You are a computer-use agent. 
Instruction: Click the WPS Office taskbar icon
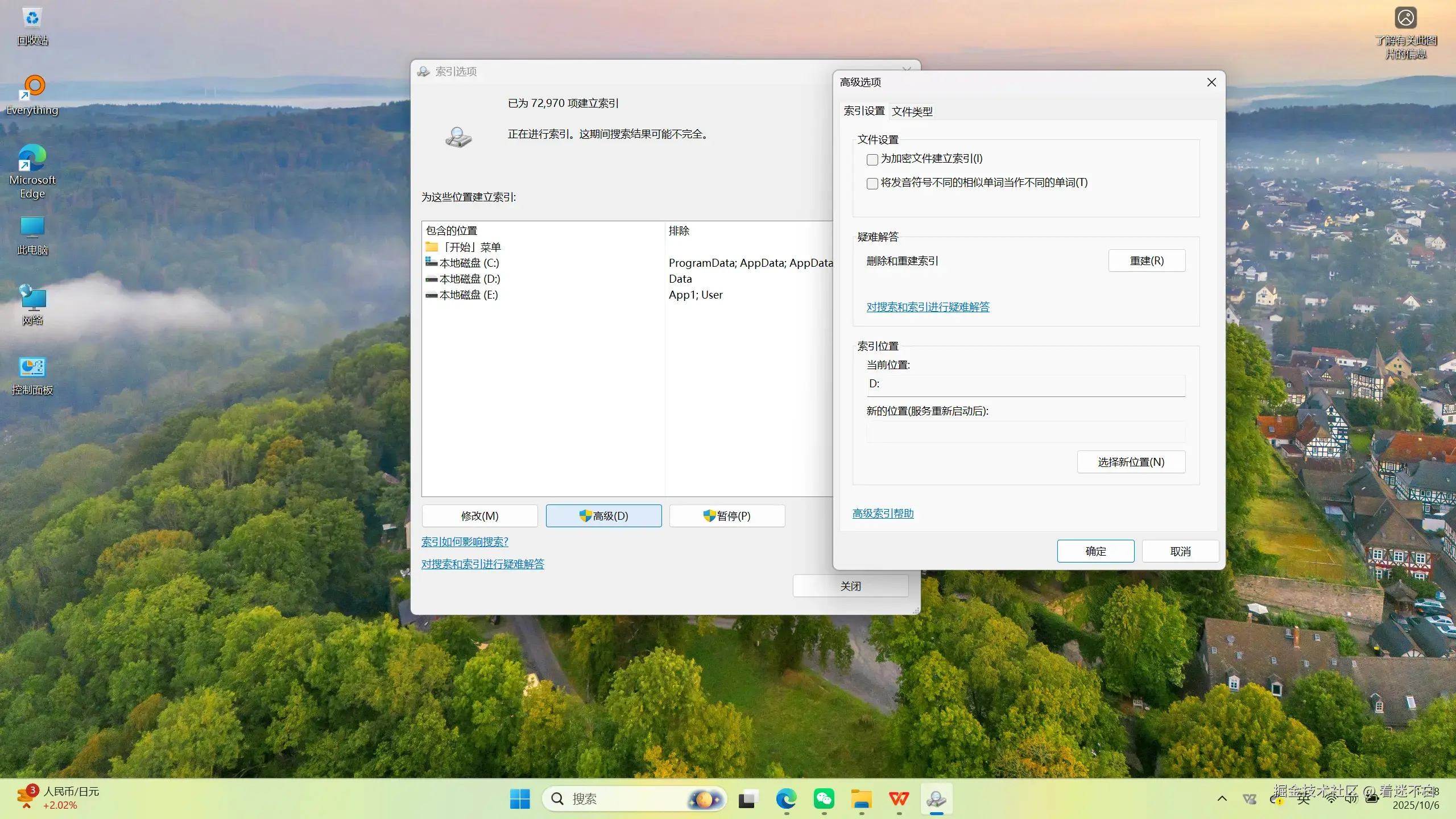tap(899, 799)
